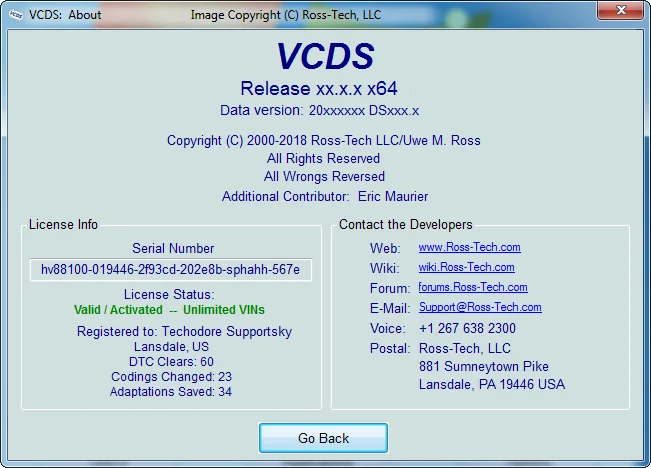
Task: Open the wiki.Ross-Tech.com link
Action: pos(466,267)
